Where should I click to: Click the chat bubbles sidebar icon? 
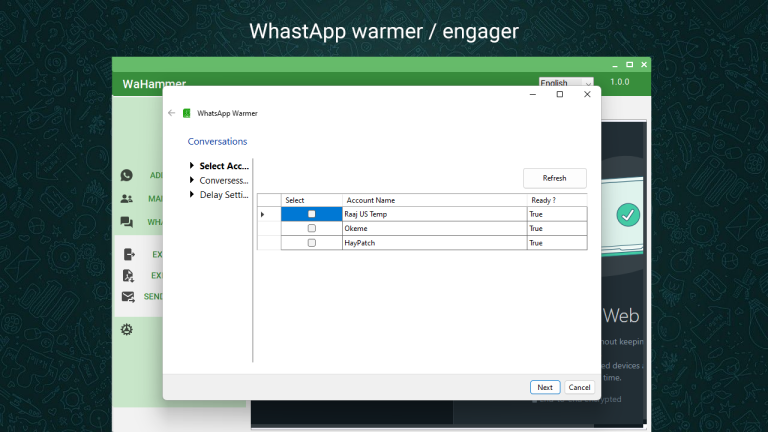coord(127,222)
